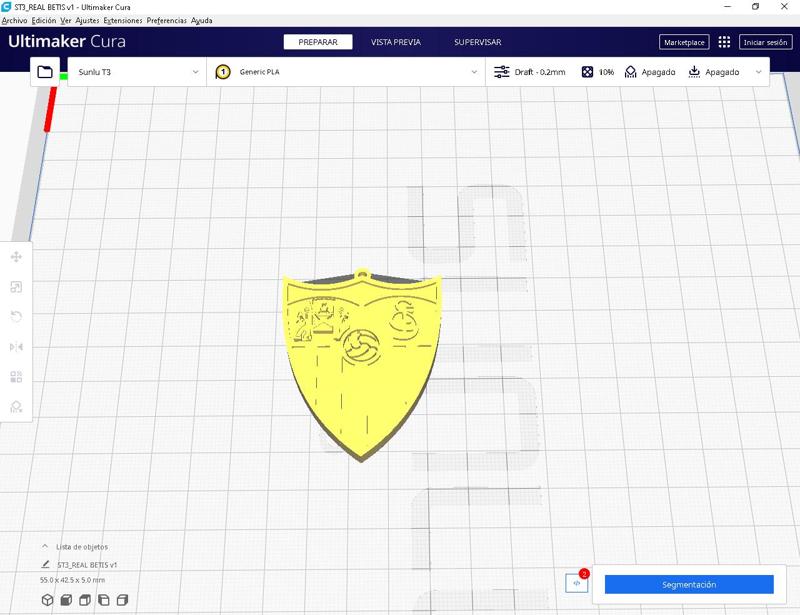Collapse the Lista de objetos list
Viewport: 800px width, 615px height.
[45, 546]
